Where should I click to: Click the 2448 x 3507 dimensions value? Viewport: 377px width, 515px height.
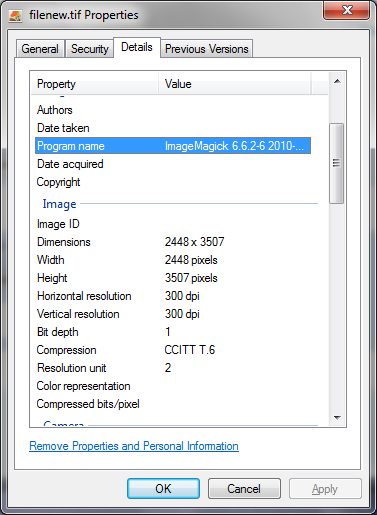coord(194,242)
